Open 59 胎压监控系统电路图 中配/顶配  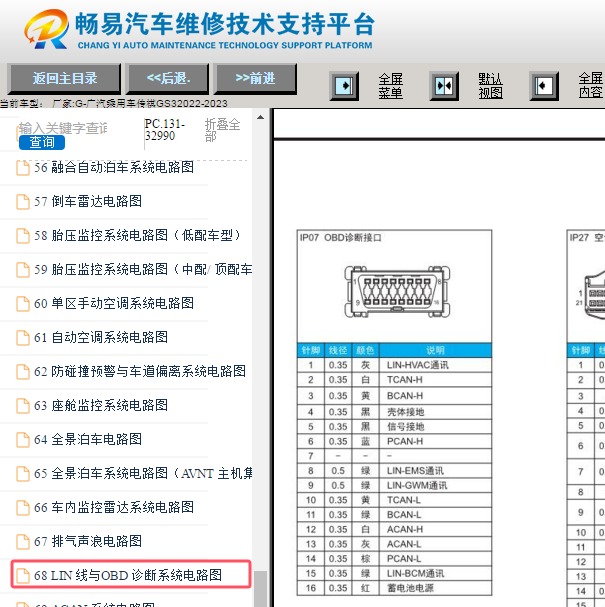(x=143, y=270)
